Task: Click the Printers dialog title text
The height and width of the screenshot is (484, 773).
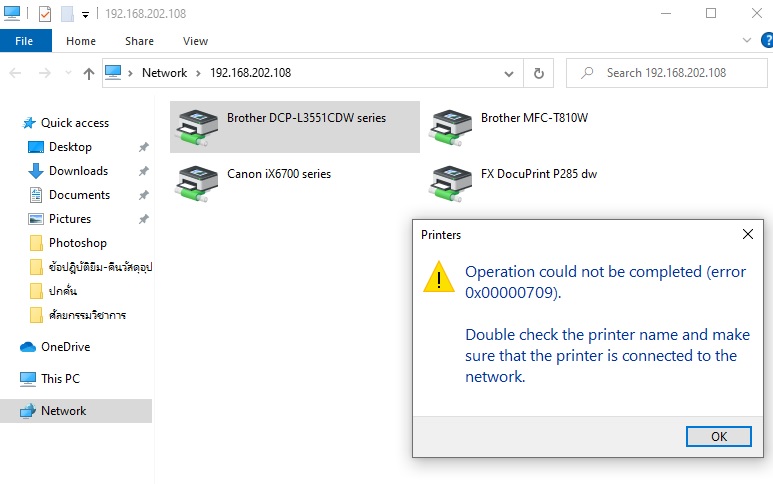Action: [x=441, y=235]
